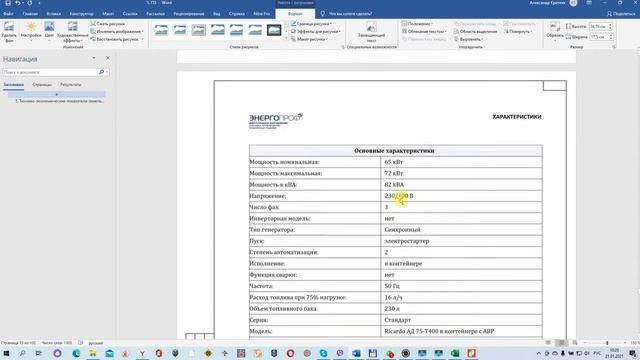Click the Width (Ширина) size field
This screenshot has width=640, height=360.
click(598, 37)
